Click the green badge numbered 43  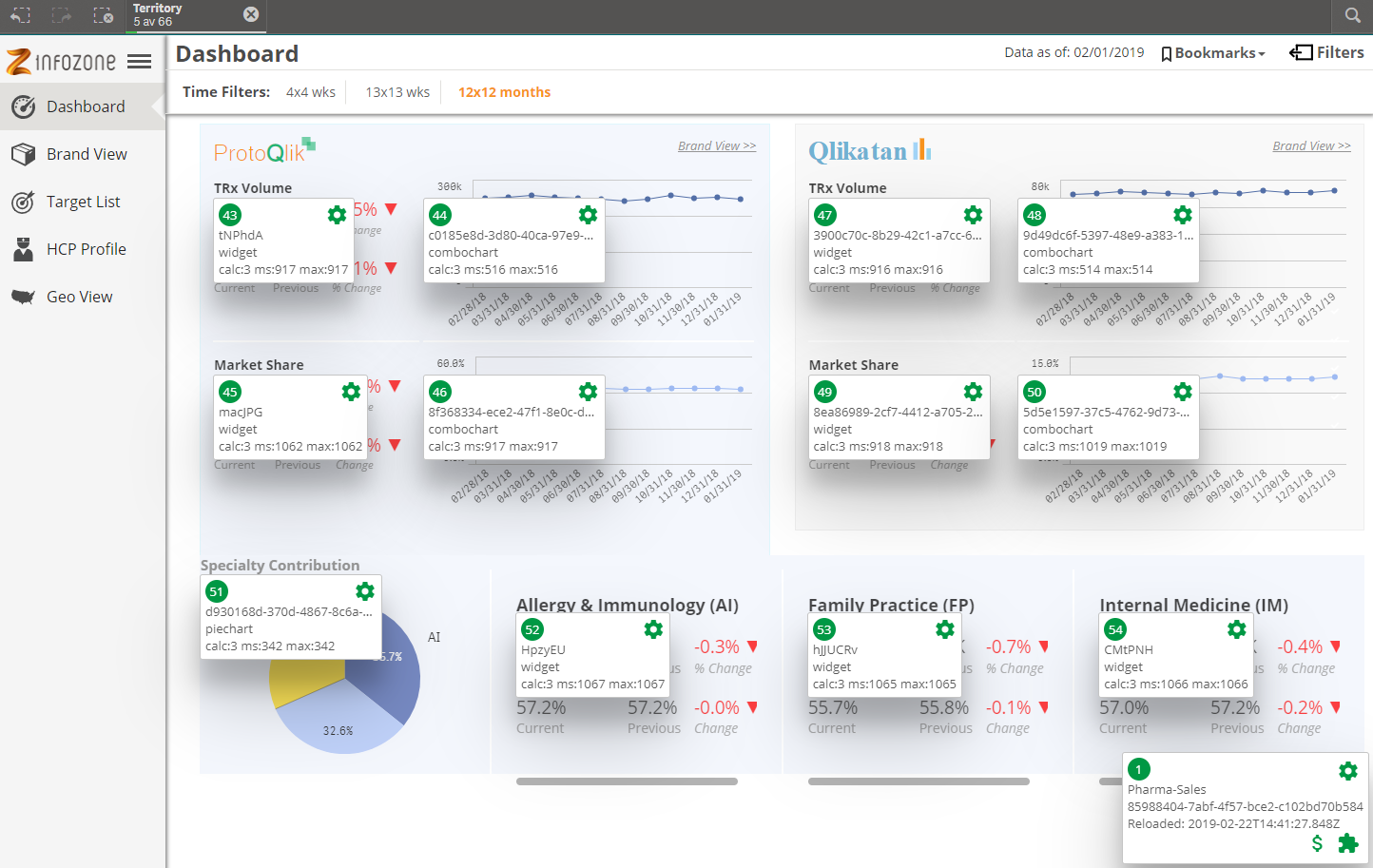click(x=230, y=215)
